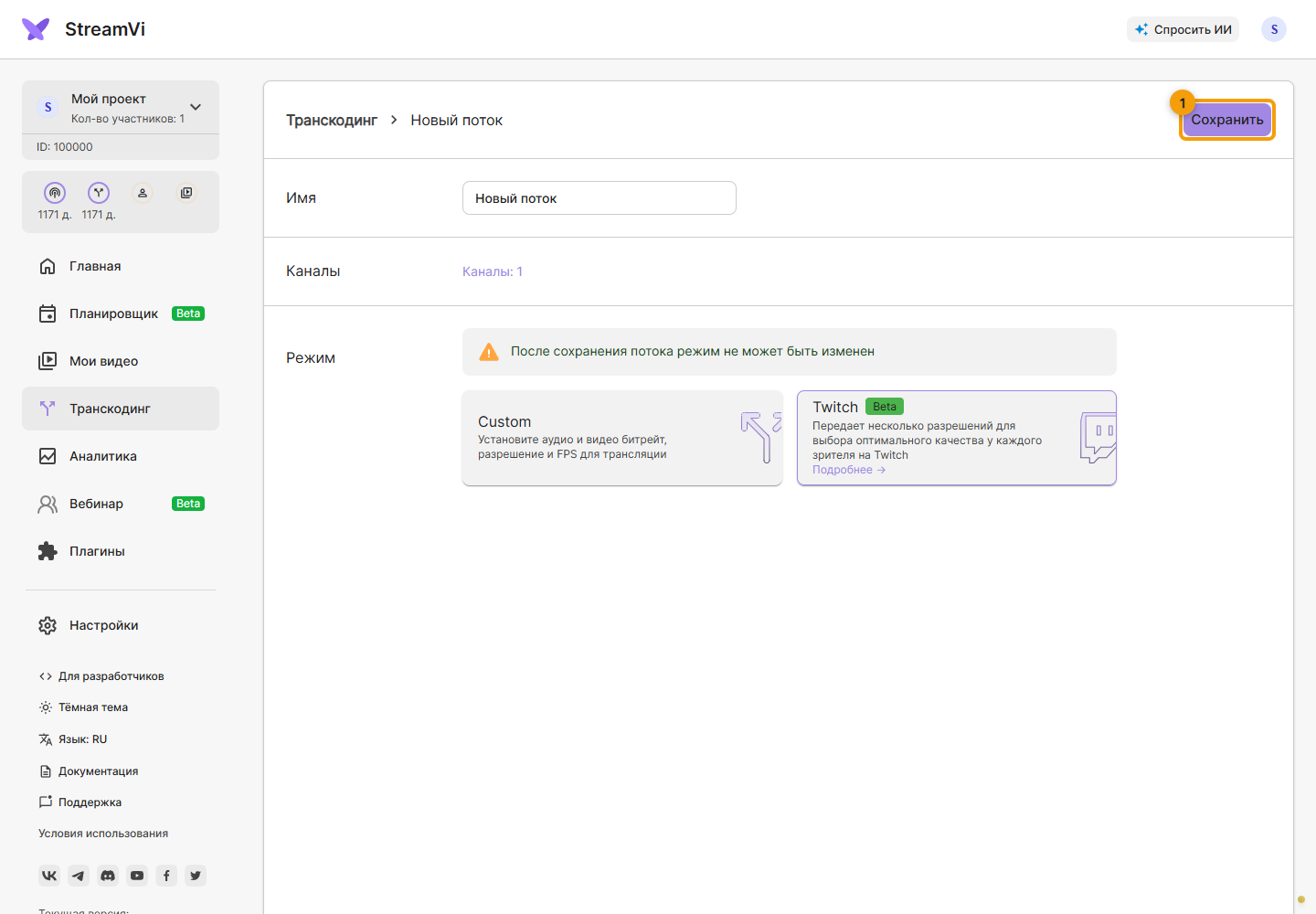Image resolution: width=1316 pixels, height=914 pixels.
Task: Go to Главная in the sidebar
Action: click(121, 266)
